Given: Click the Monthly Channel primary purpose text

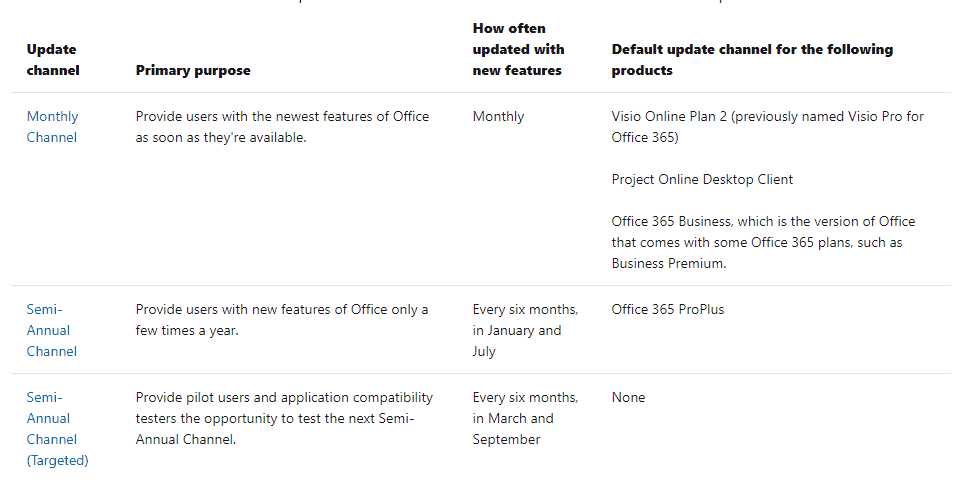Looking at the screenshot, I should point(282,127).
